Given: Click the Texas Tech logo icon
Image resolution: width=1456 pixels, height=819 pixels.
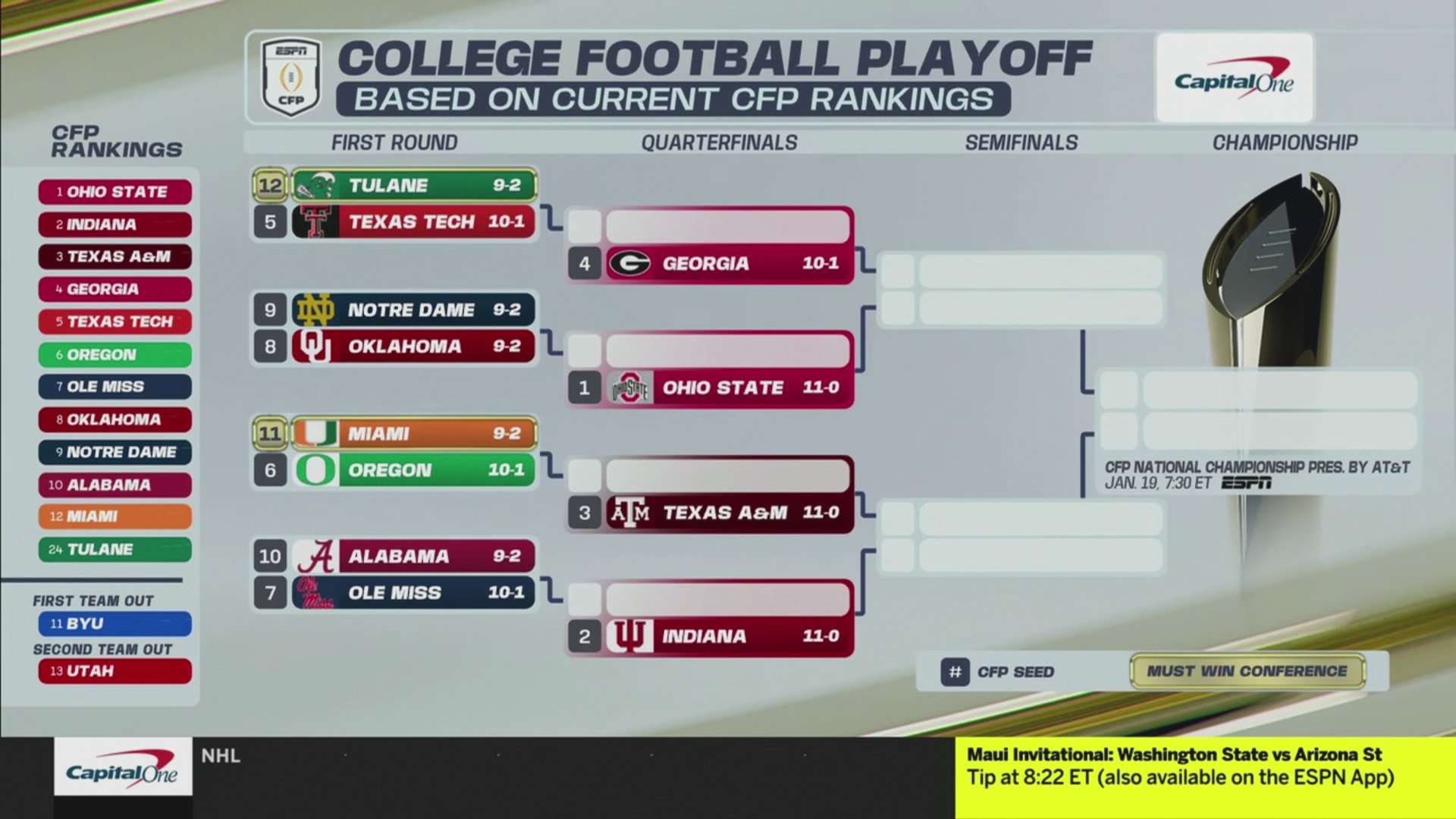Looking at the screenshot, I should coord(315,222).
